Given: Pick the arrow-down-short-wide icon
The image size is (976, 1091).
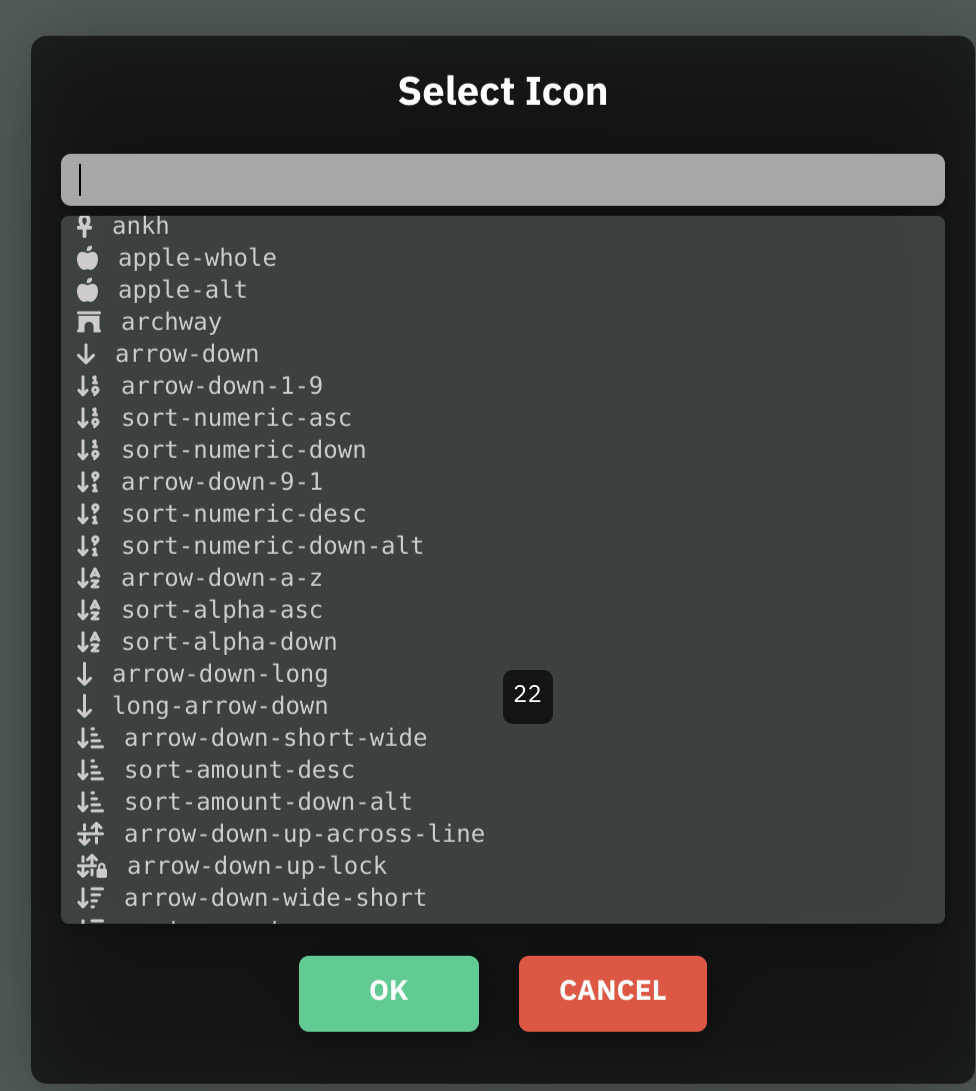Looking at the screenshot, I should [251, 738].
